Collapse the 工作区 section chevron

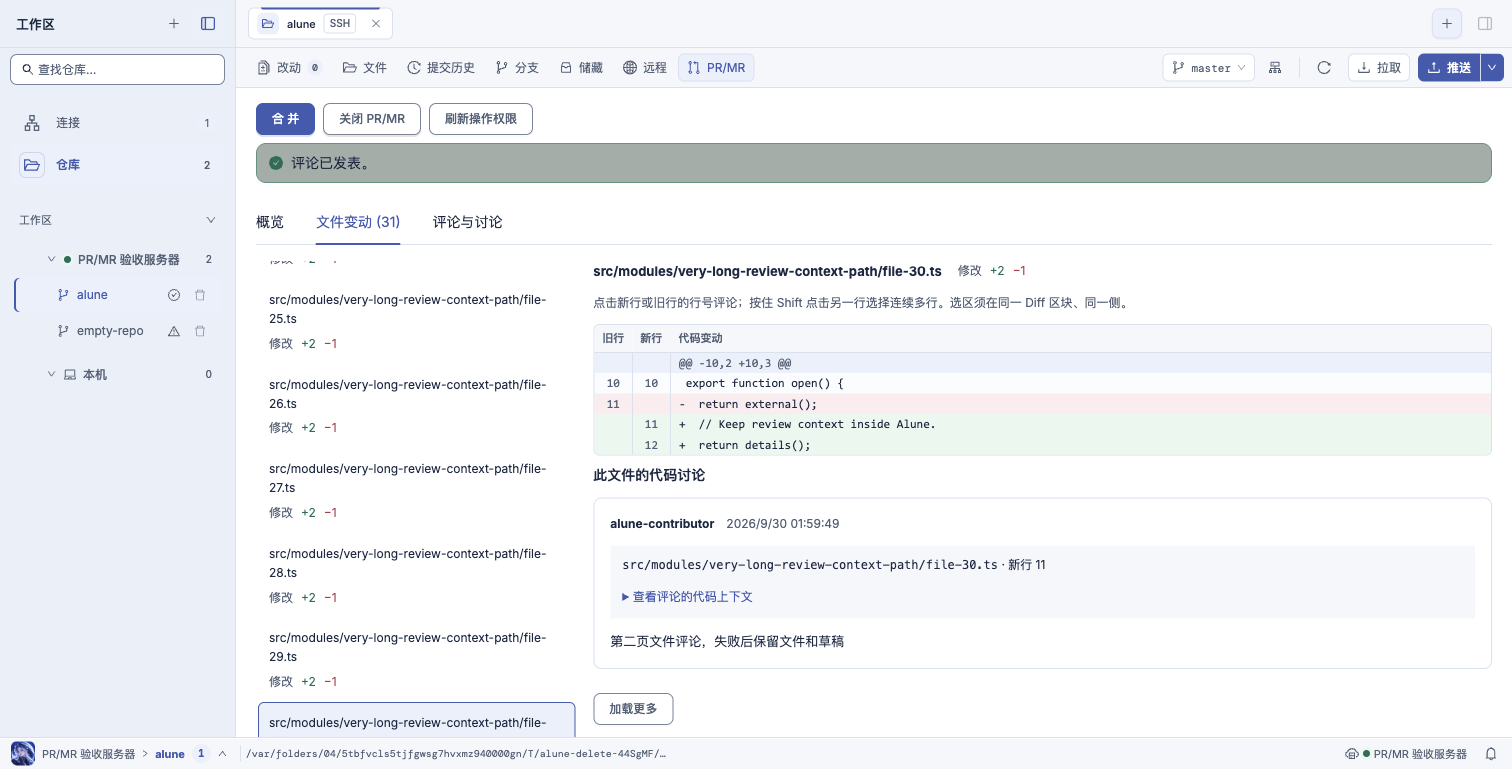[x=210, y=220]
